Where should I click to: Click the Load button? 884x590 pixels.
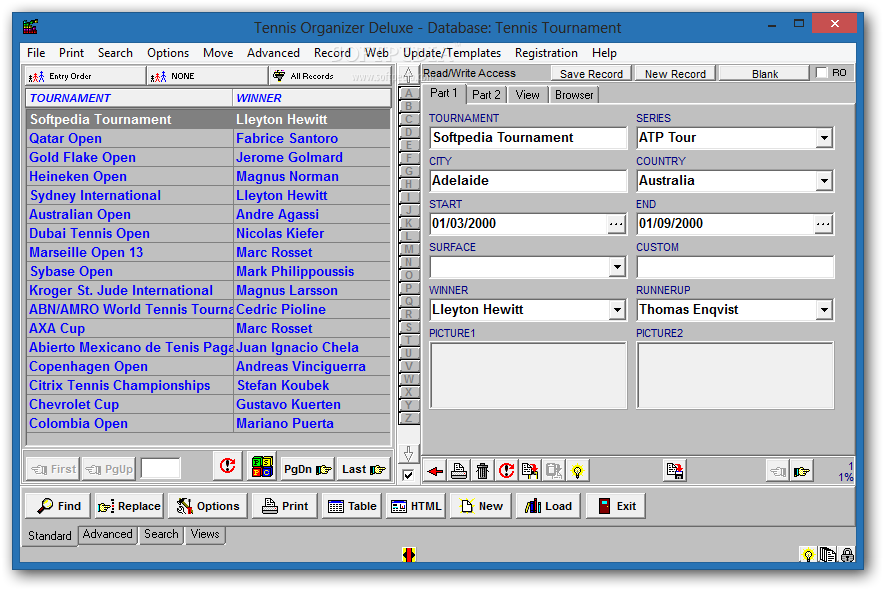coord(548,506)
